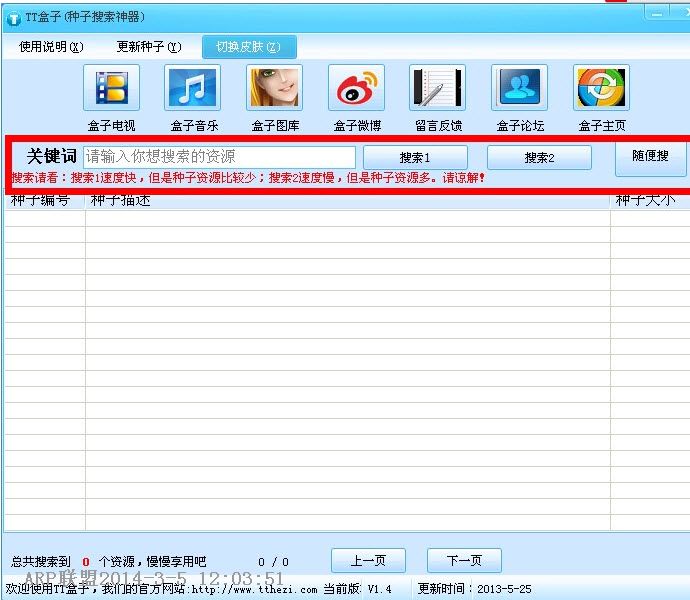Open the 盒子图库 gallery icon

coord(274,87)
